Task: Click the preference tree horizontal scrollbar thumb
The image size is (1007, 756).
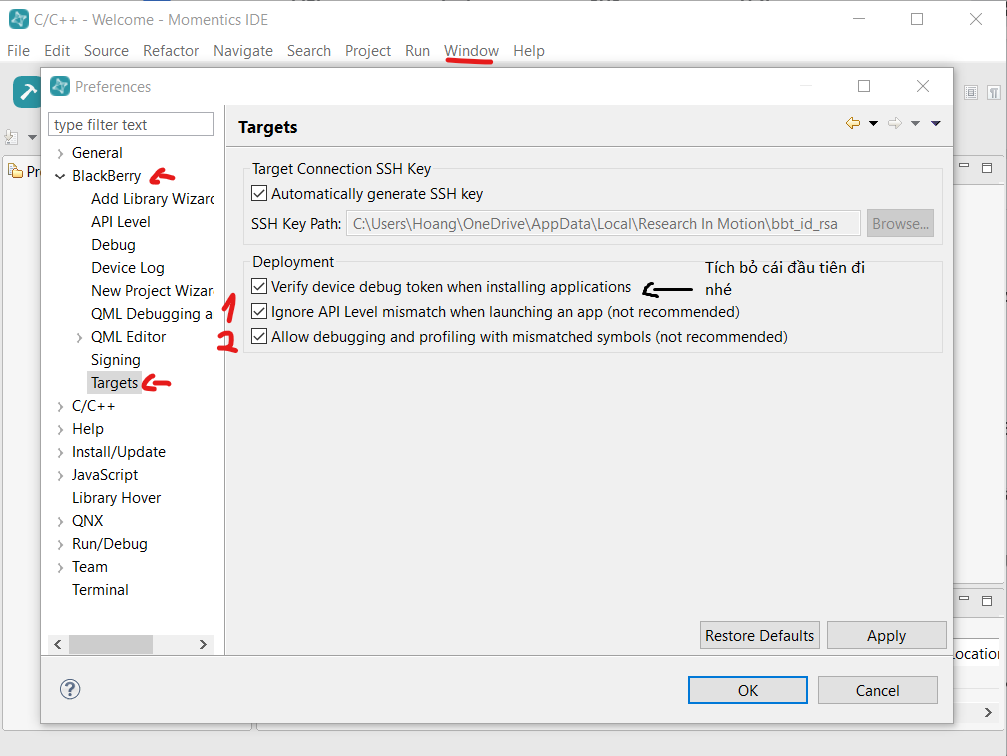Action: coord(111,644)
